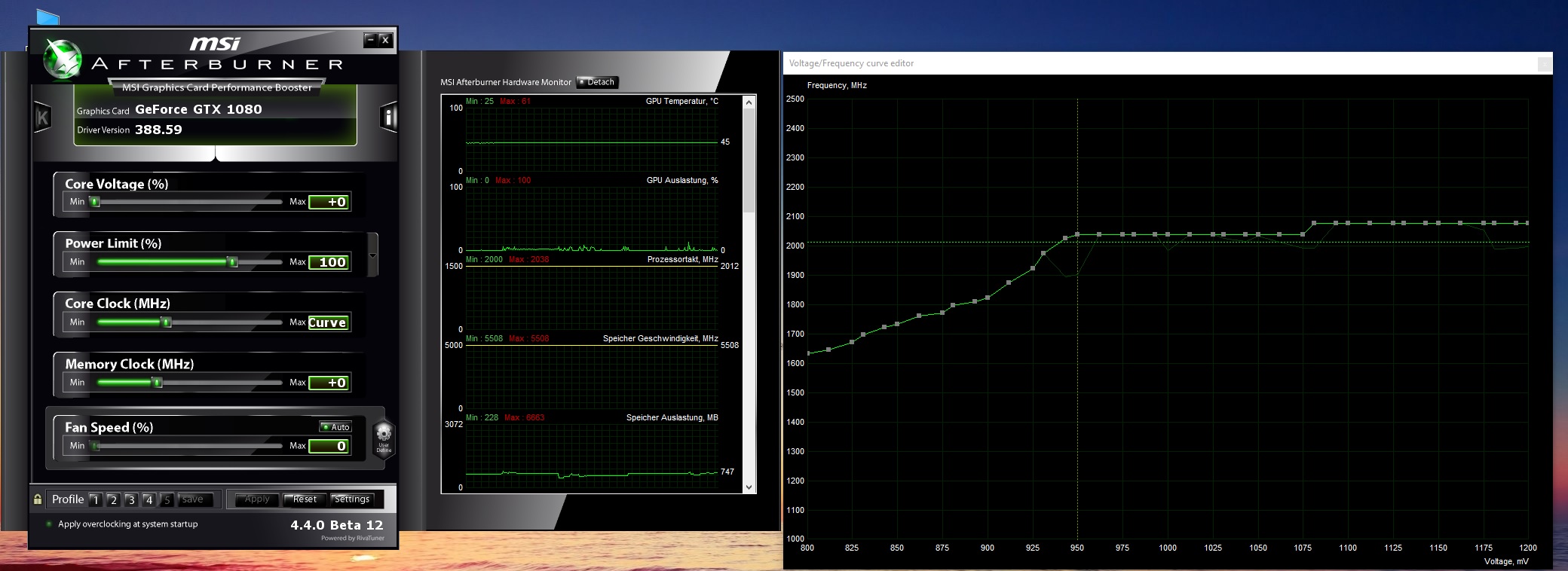Click the Fan Speed slider handle
Viewport: 1568px width, 571px height.
tap(95, 446)
